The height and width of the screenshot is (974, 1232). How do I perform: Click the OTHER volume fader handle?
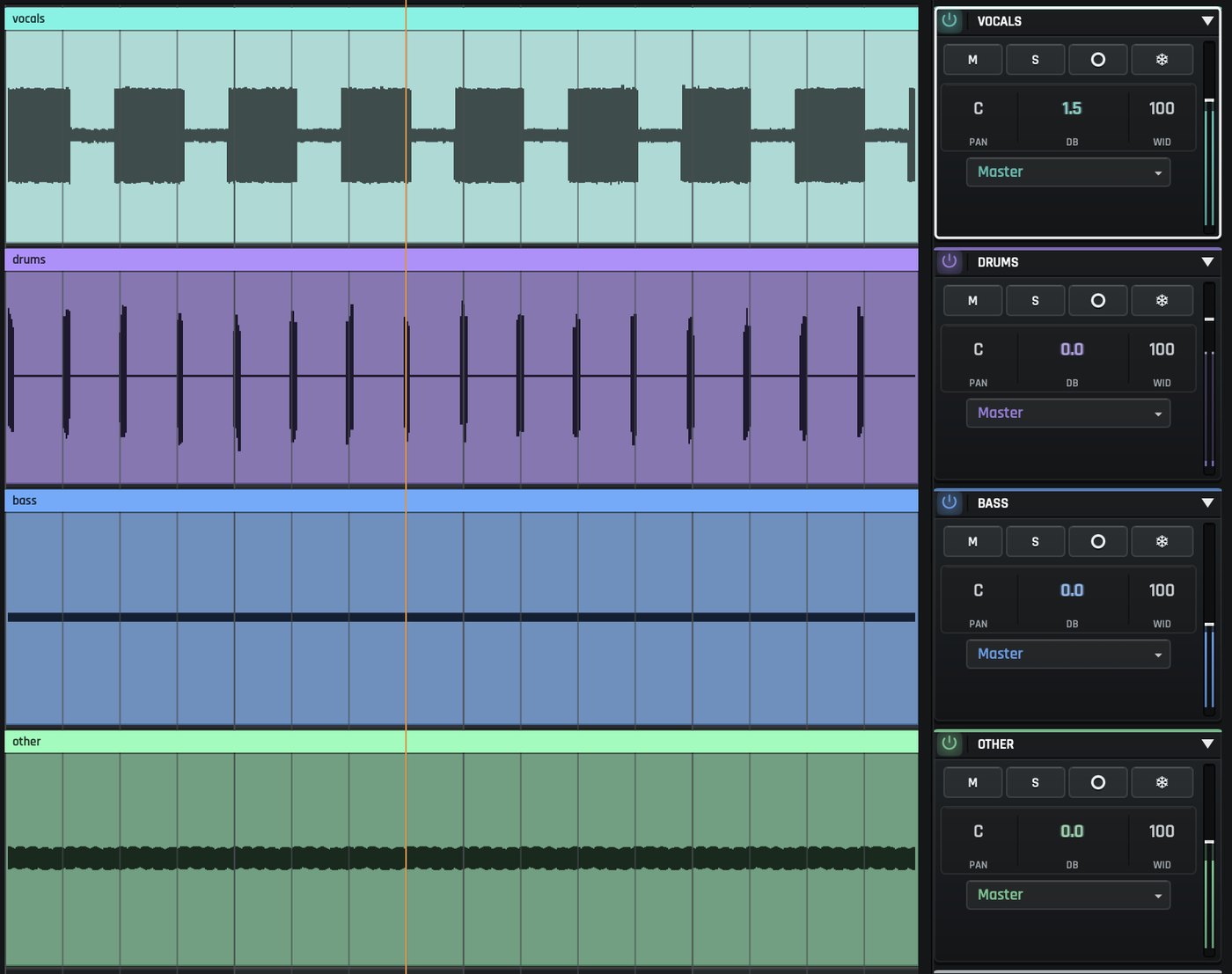[1209, 842]
